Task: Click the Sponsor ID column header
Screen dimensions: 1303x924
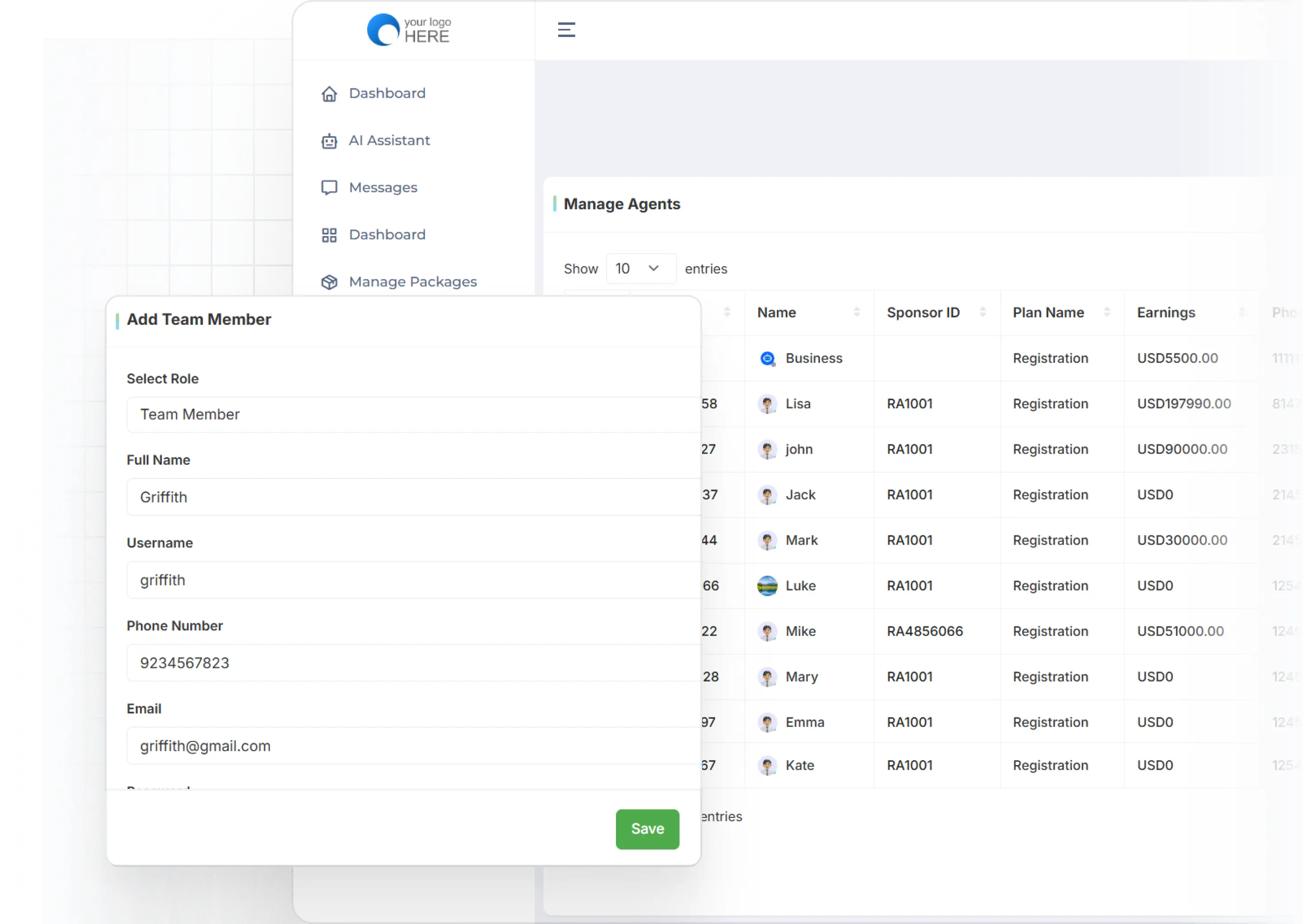Action: [x=923, y=312]
